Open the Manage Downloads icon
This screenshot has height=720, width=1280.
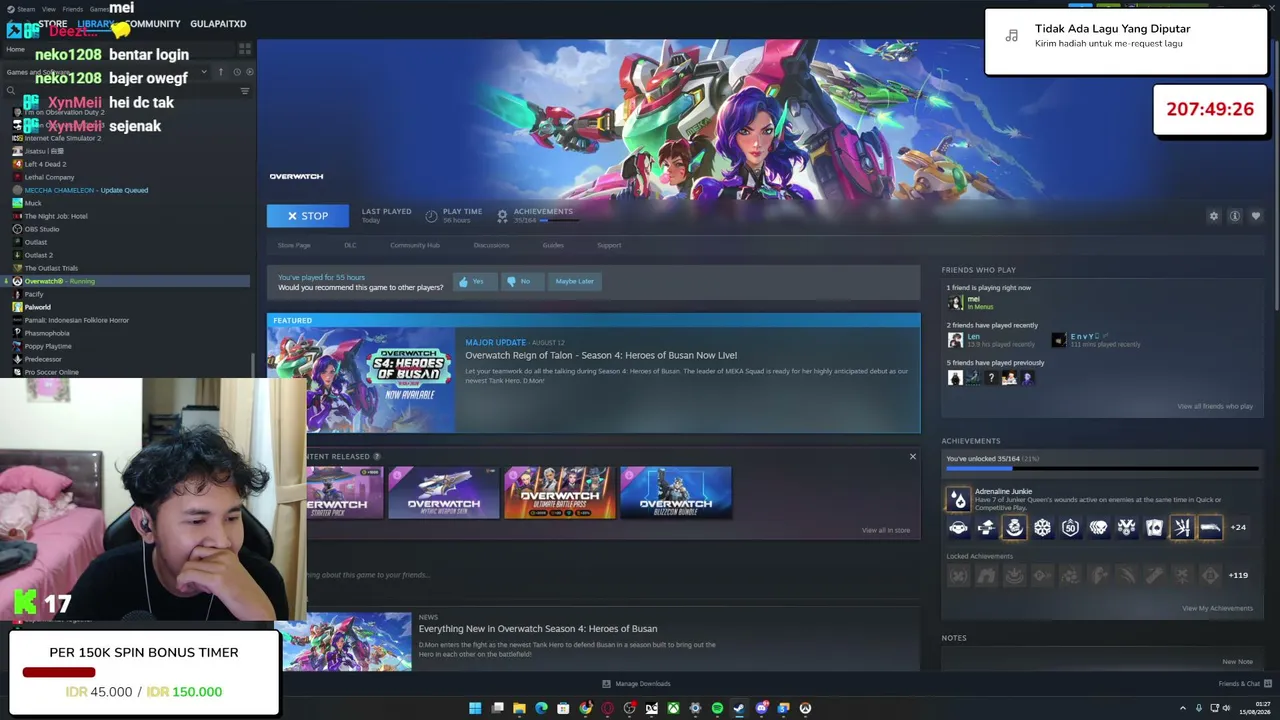click(x=606, y=684)
